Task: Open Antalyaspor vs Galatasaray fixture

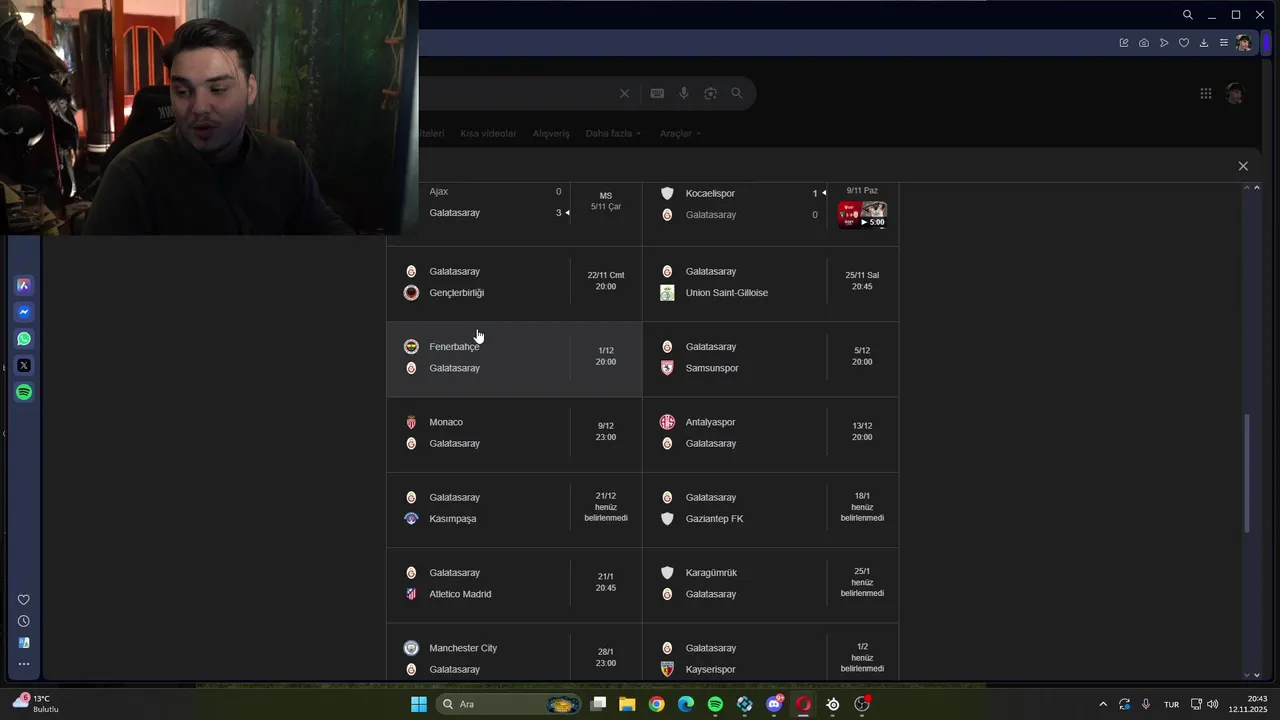Action: pyautogui.click(x=770, y=434)
